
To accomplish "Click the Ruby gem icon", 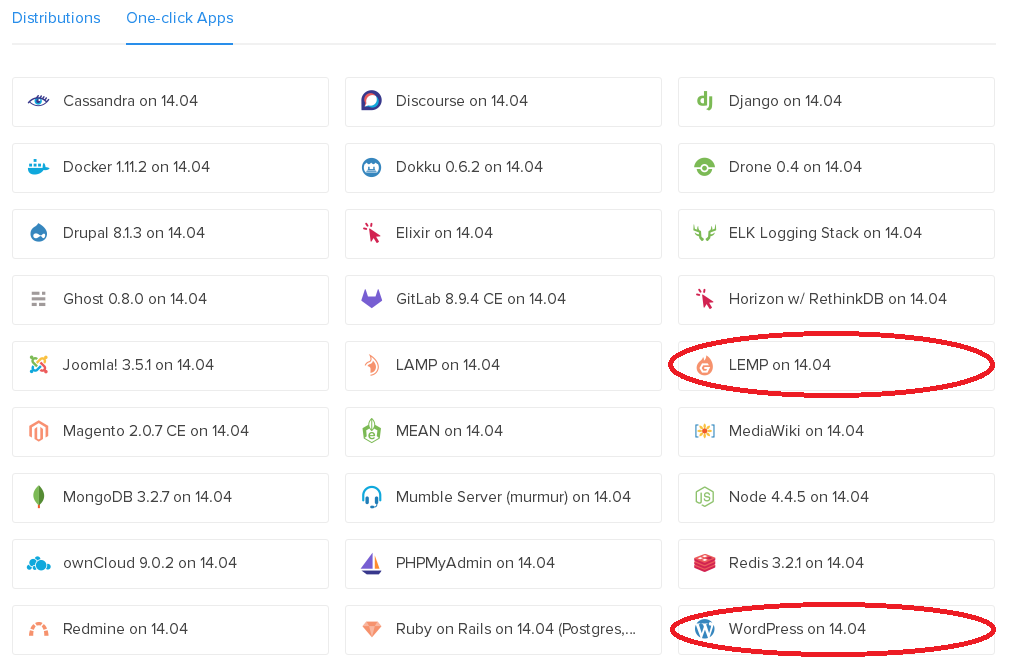I will (x=371, y=629).
